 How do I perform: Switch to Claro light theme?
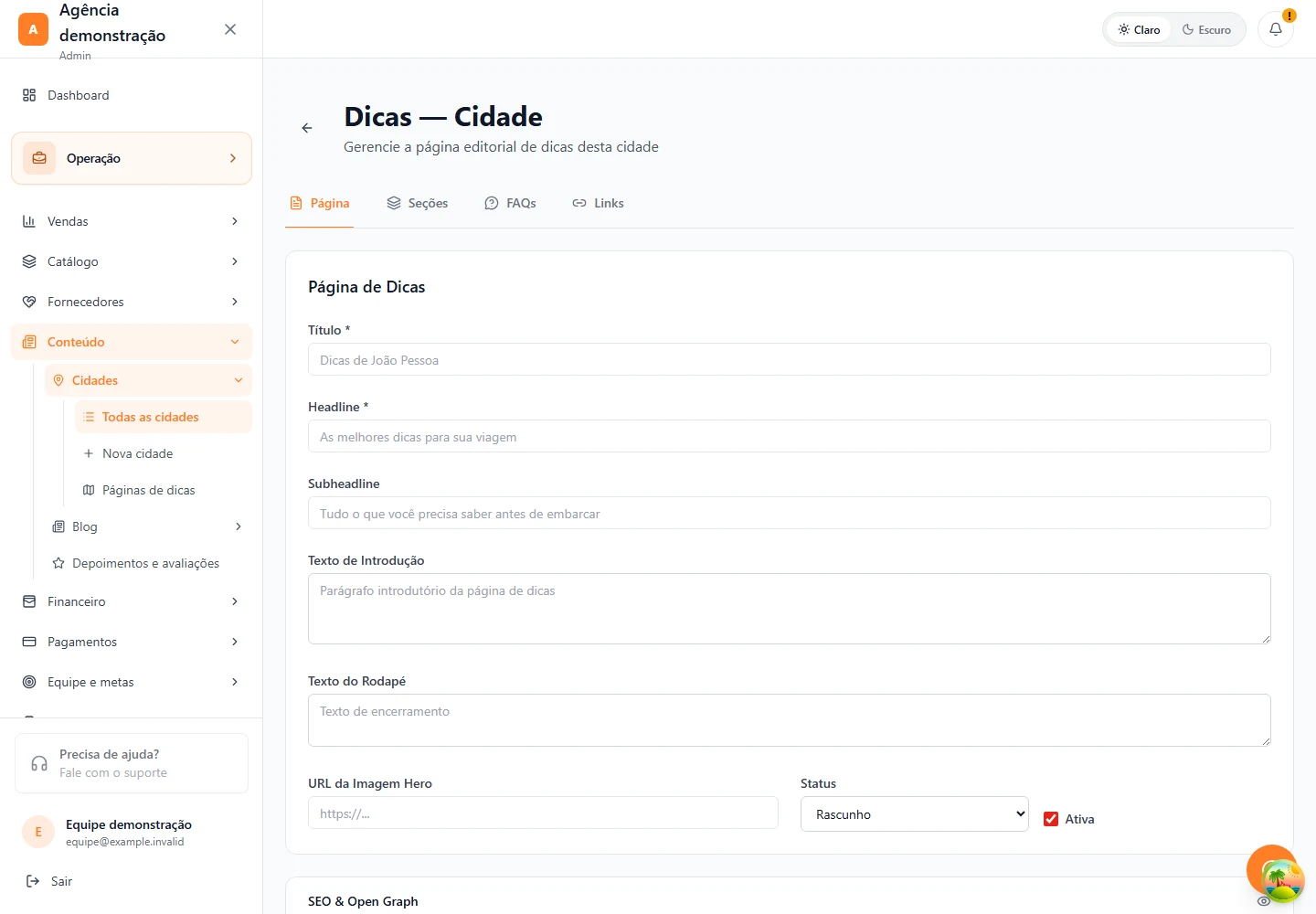coord(1139,29)
